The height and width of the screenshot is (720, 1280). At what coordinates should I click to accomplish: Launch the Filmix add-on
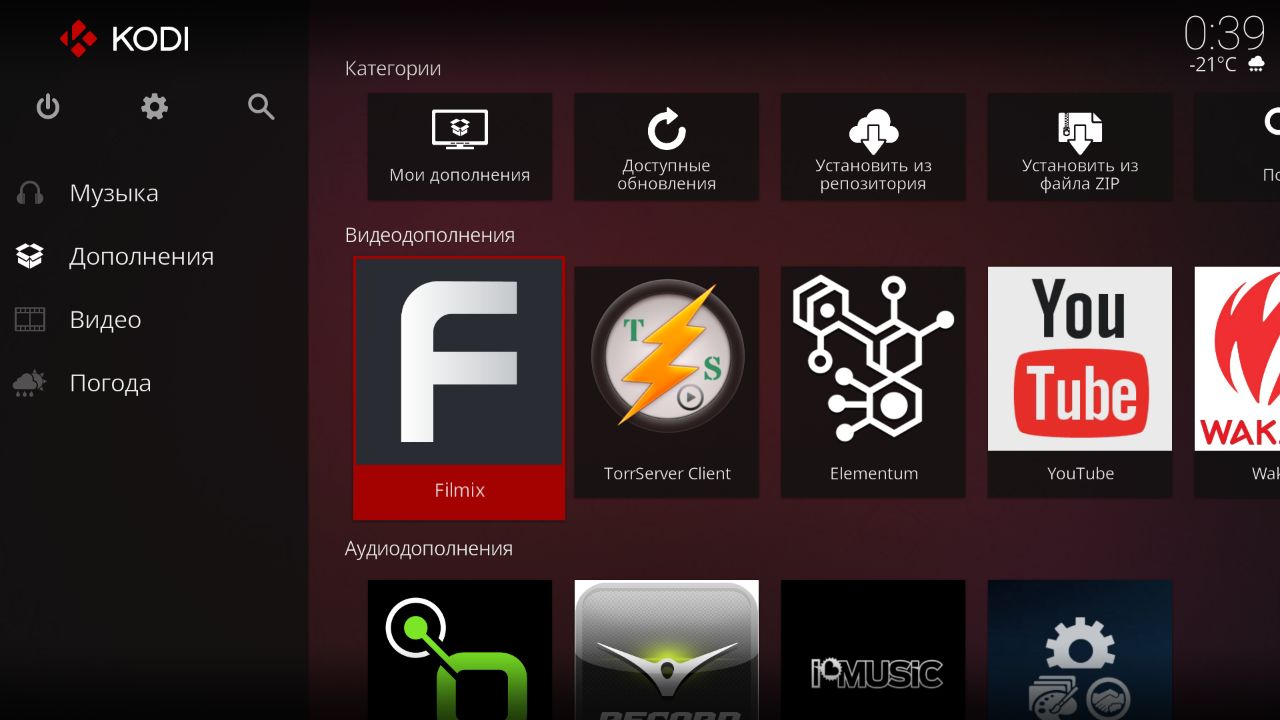click(x=459, y=388)
